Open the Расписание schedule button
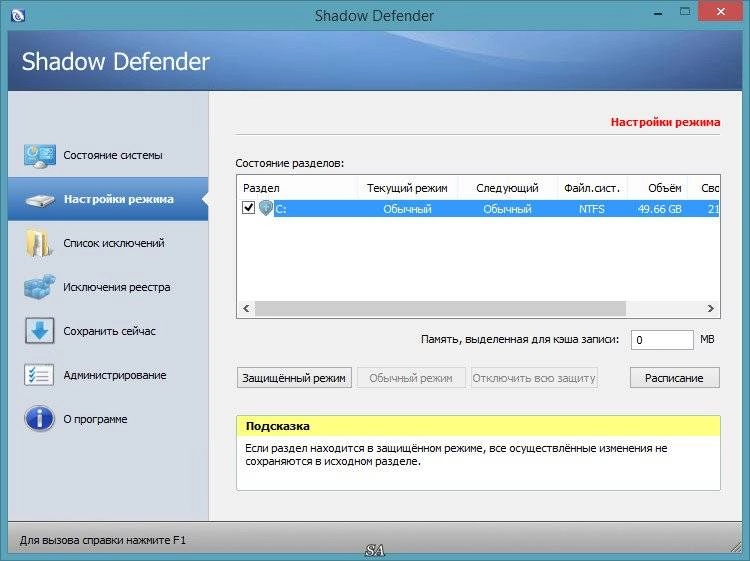The width and height of the screenshot is (750, 561). pyautogui.click(x=674, y=378)
